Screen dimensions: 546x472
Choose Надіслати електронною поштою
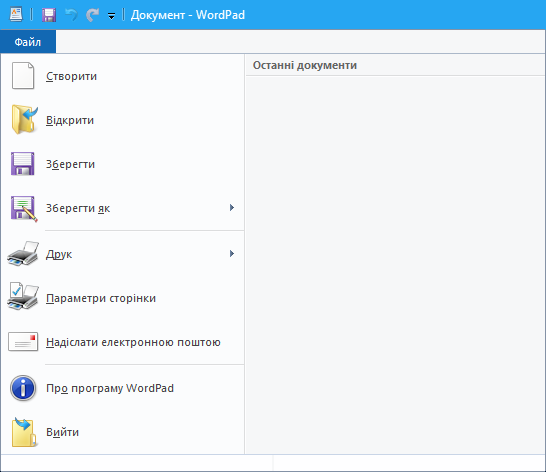pyautogui.click(x=123, y=342)
